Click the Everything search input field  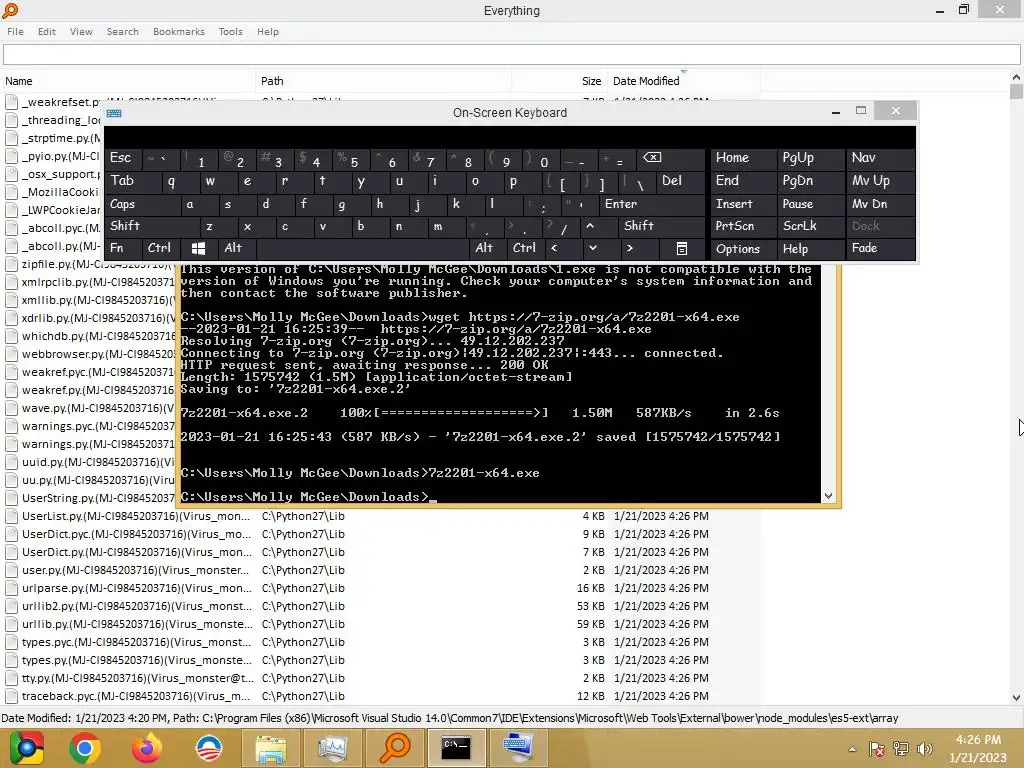(x=511, y=55)
